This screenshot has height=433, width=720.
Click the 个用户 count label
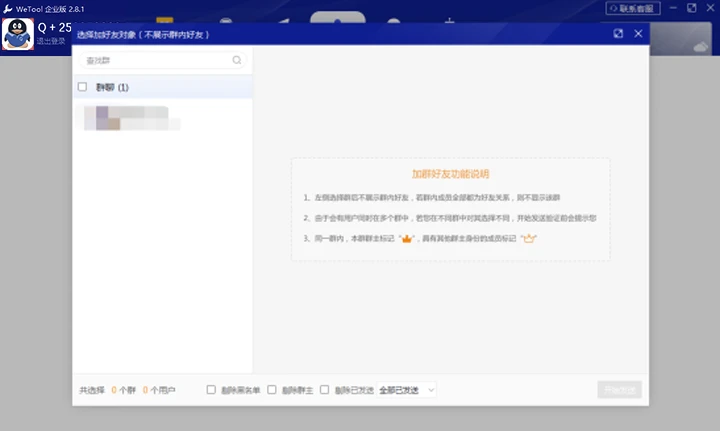pos(163,390)
